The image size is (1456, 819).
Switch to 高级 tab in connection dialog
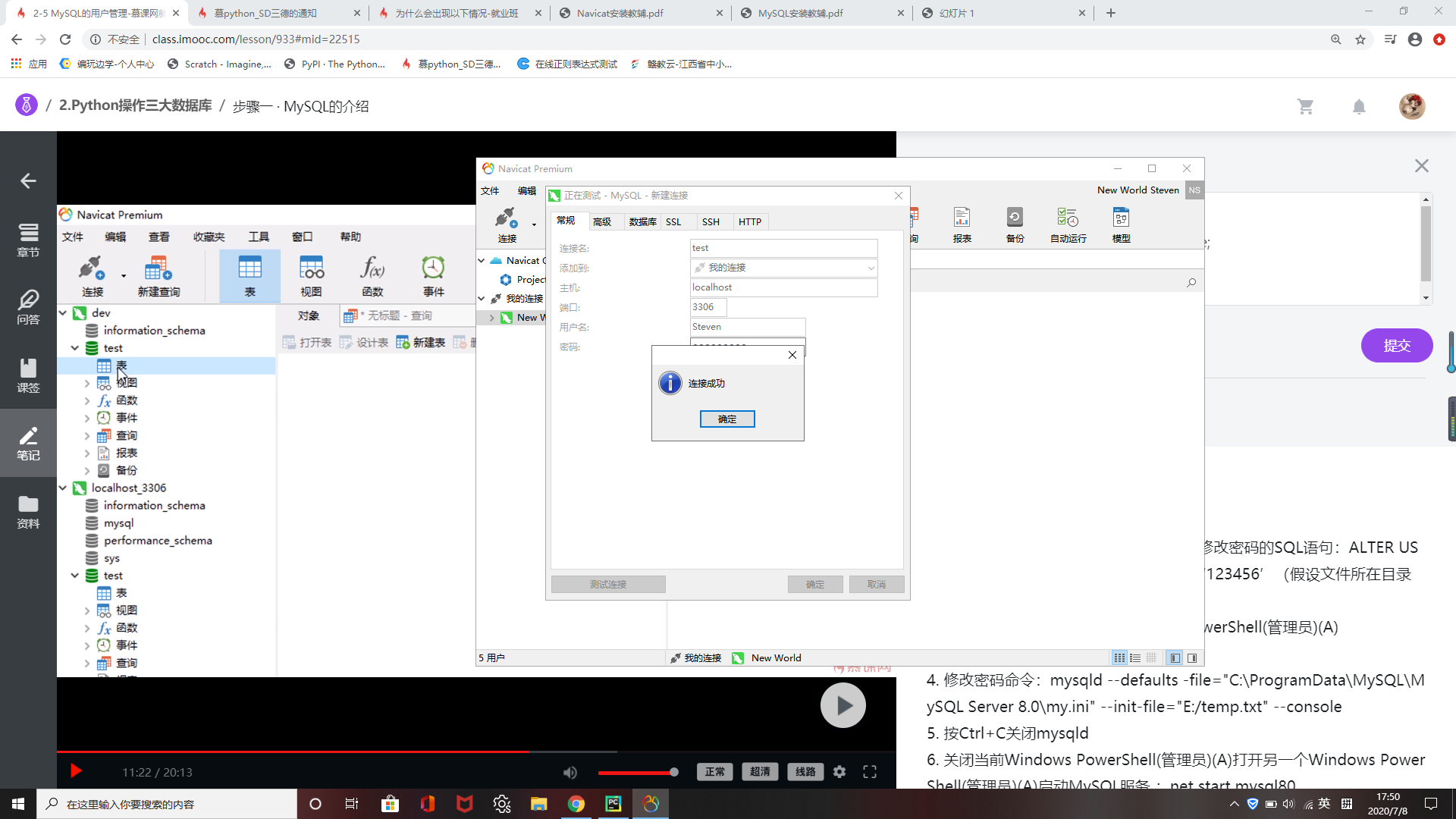(602, 221)
